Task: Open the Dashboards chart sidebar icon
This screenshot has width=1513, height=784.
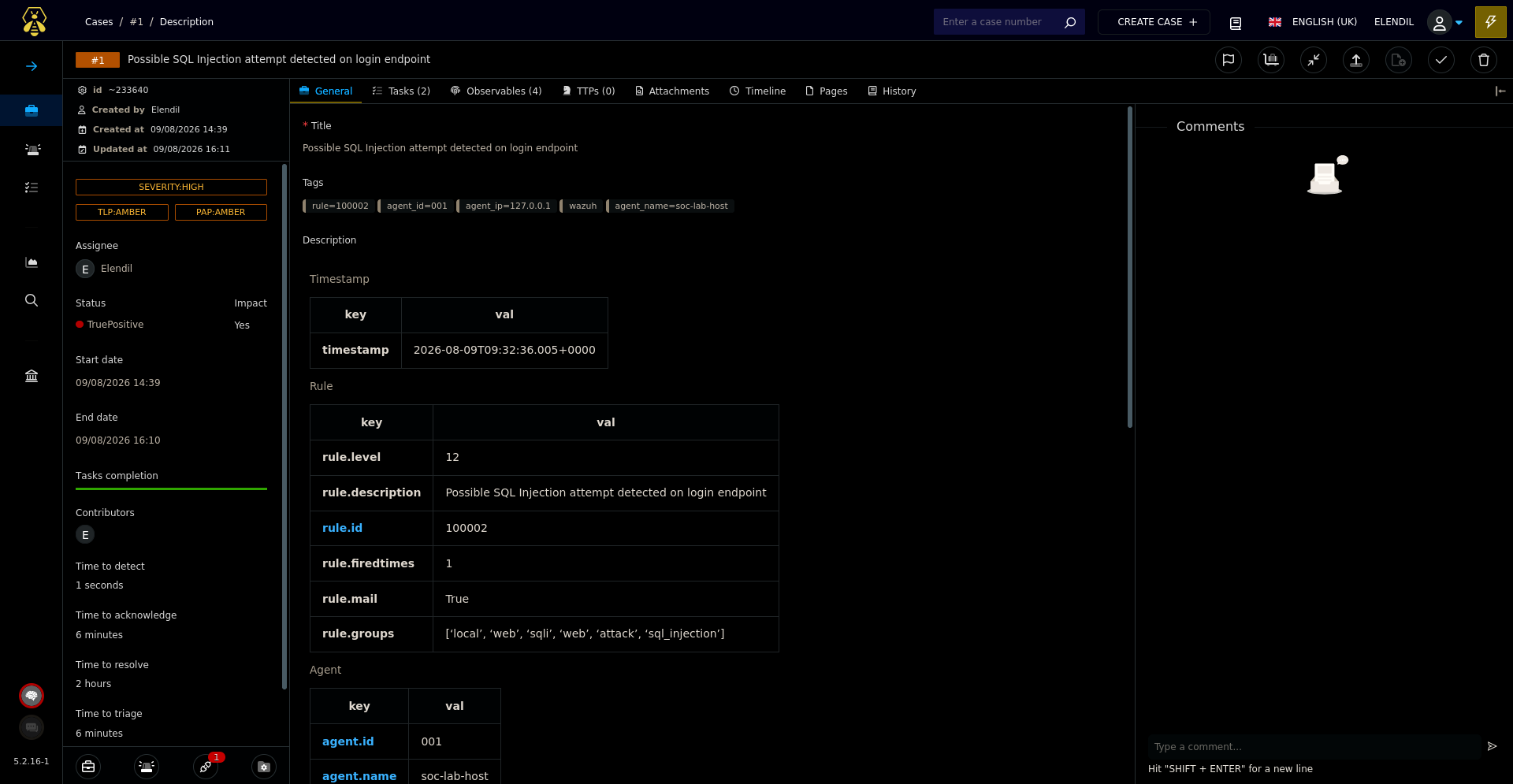Action: (x=32, y=262)
